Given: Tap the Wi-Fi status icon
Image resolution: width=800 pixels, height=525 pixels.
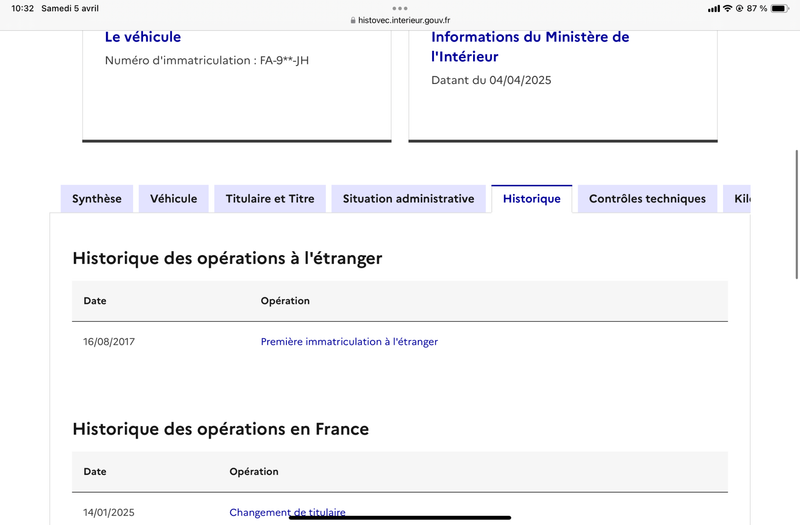Looking at the screenshot, I should [x=727, y=8].
